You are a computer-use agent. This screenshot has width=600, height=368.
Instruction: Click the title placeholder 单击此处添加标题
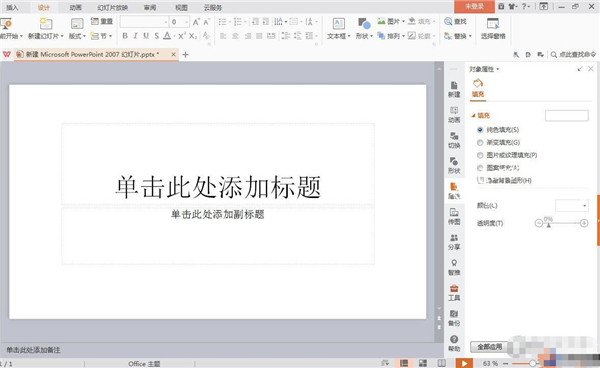point(218,187)
